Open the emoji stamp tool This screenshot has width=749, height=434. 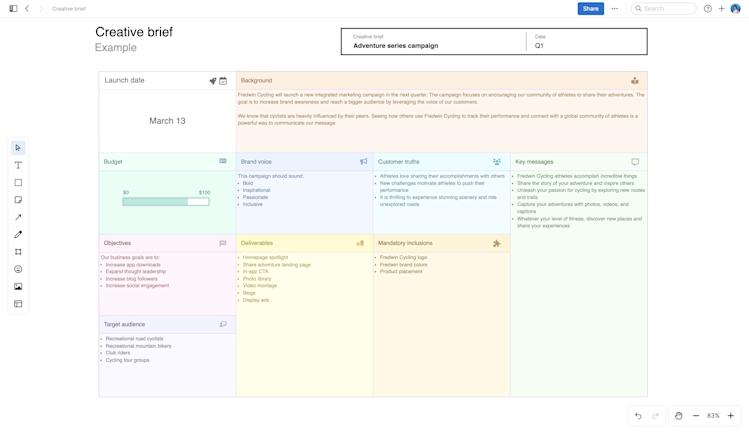pyautogui.click(x=18, y=269)
